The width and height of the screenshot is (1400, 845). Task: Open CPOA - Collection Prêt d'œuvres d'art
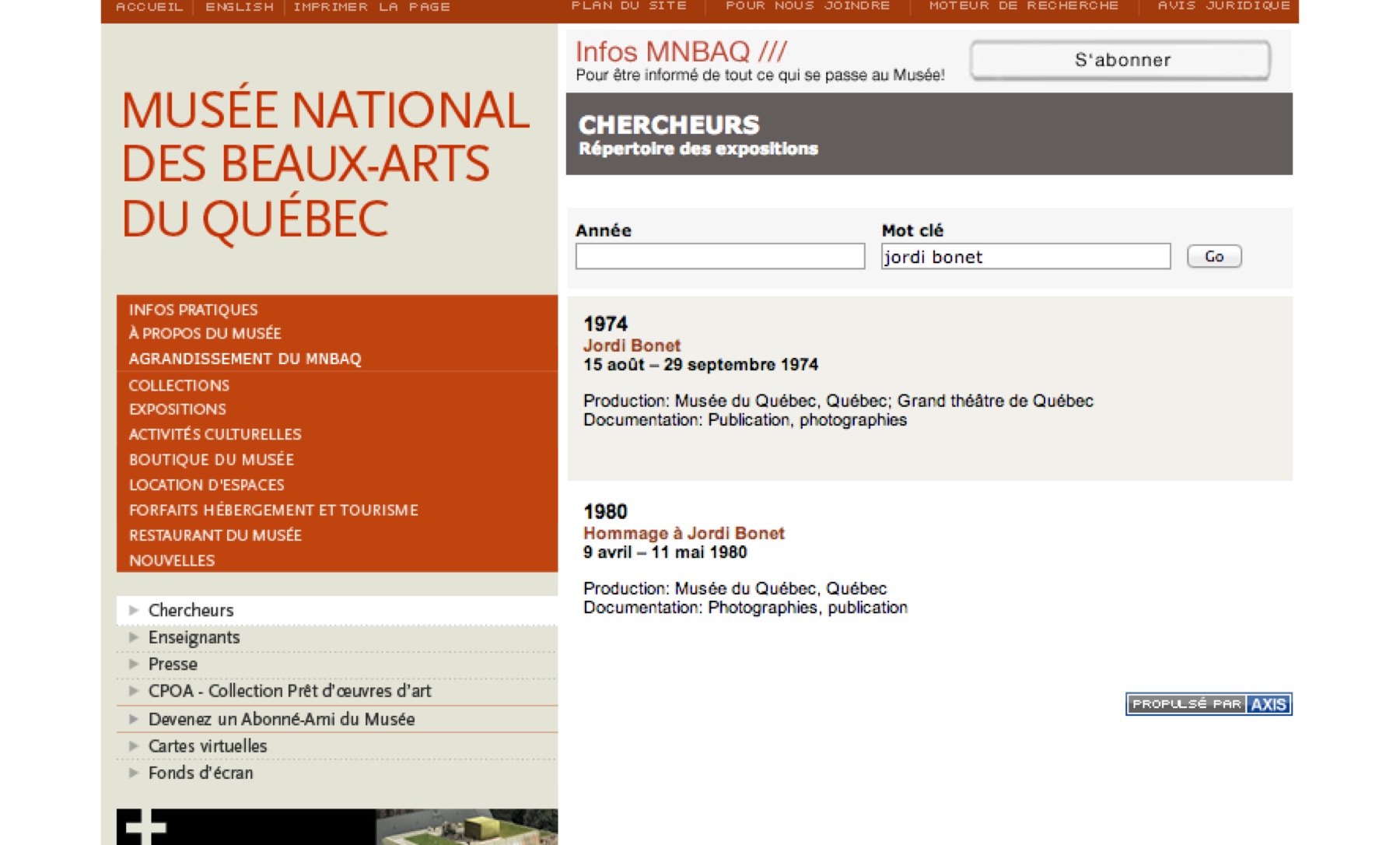click(289, 691)
